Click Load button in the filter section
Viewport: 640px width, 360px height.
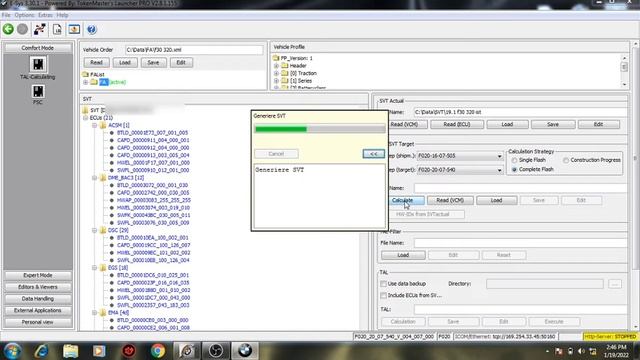403,255
